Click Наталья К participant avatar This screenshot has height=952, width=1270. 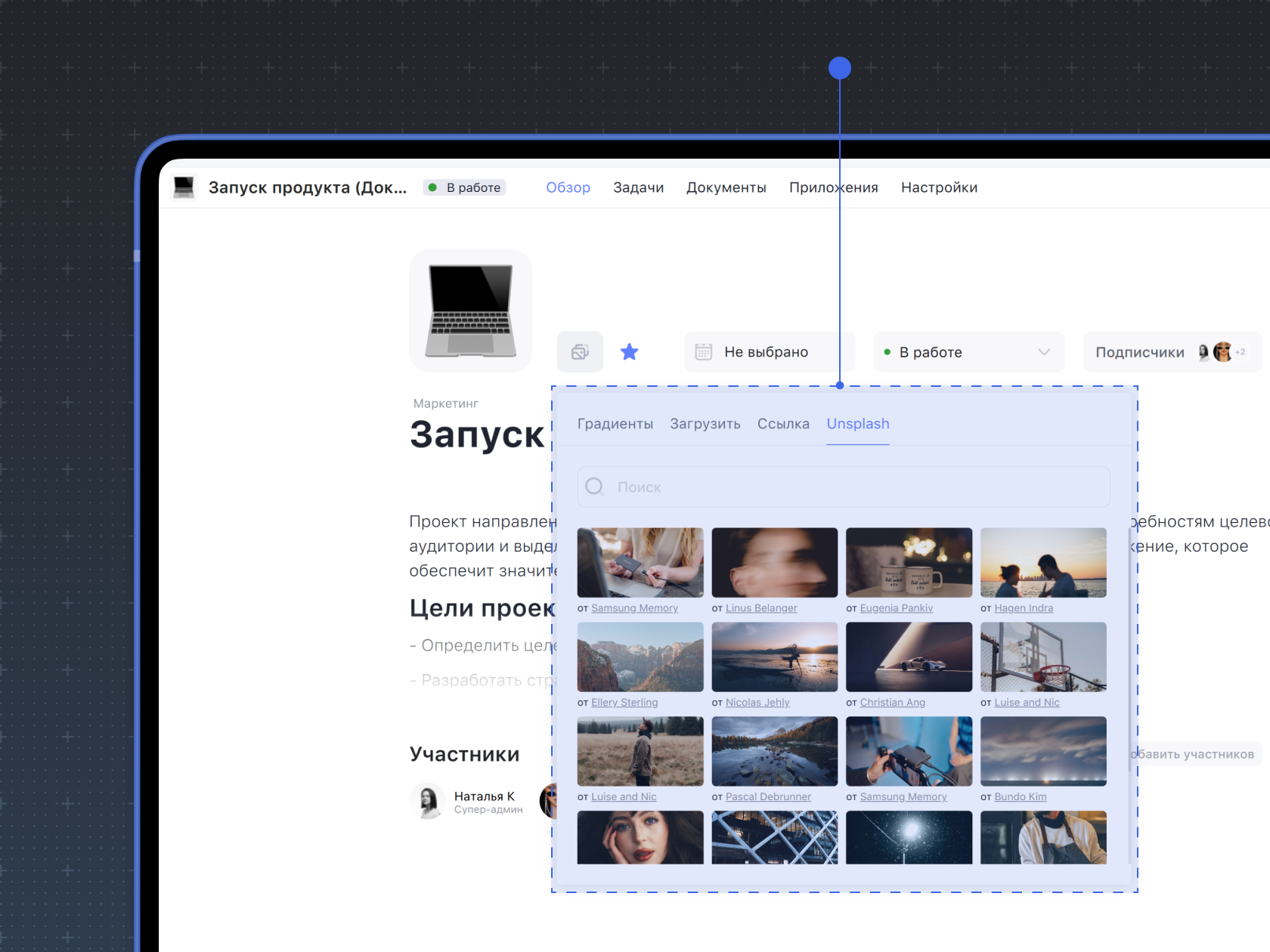click(428, 801)
